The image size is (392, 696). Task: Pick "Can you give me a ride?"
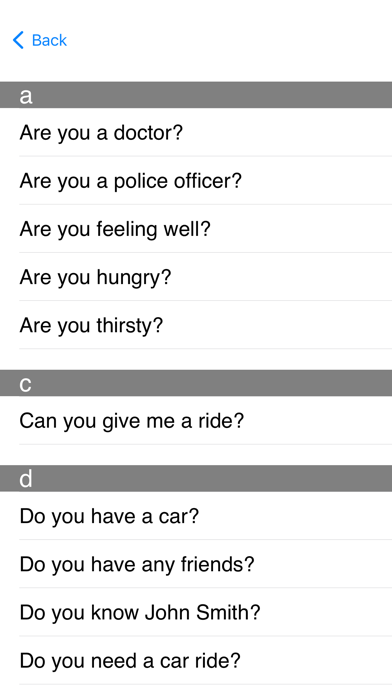(x=196, y=420)
